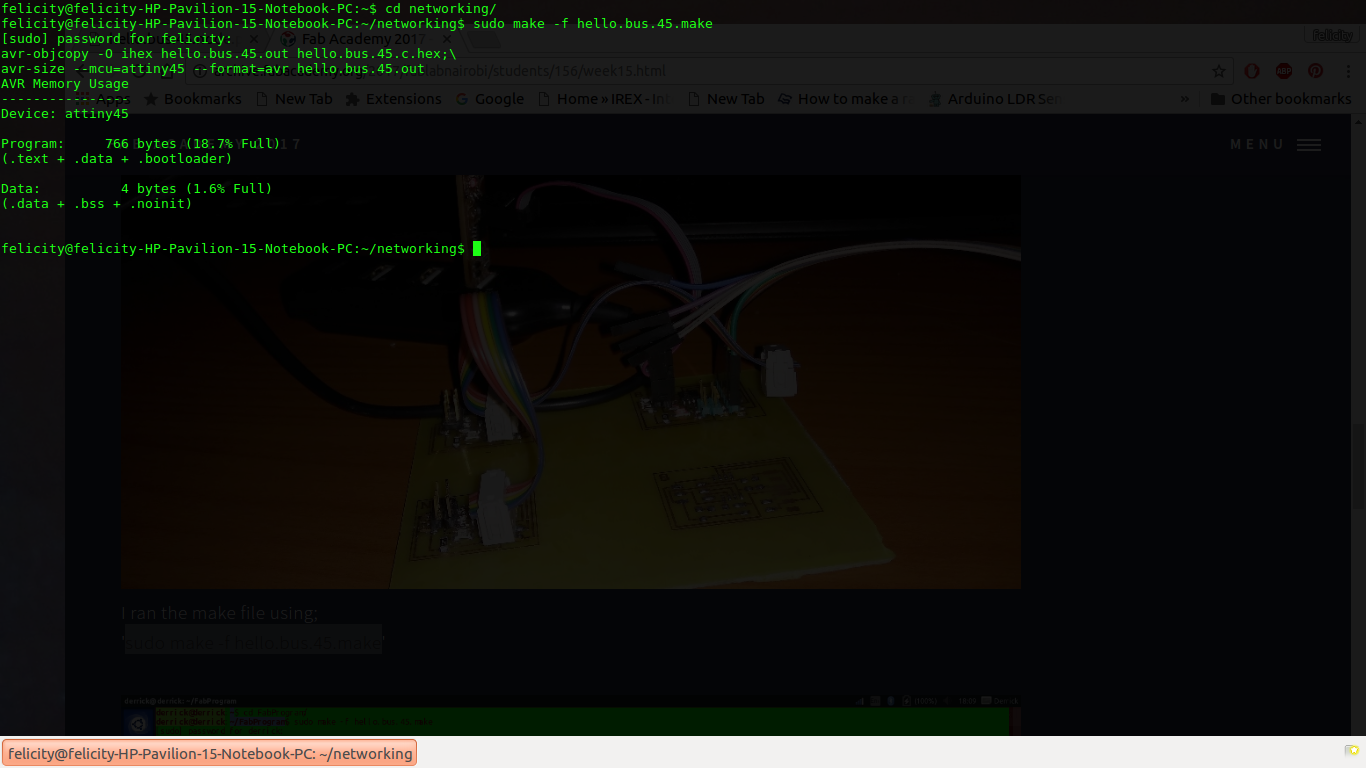Open the New Tab bookmark beside IREX
1366x768 pixels.
click(726, 99)
